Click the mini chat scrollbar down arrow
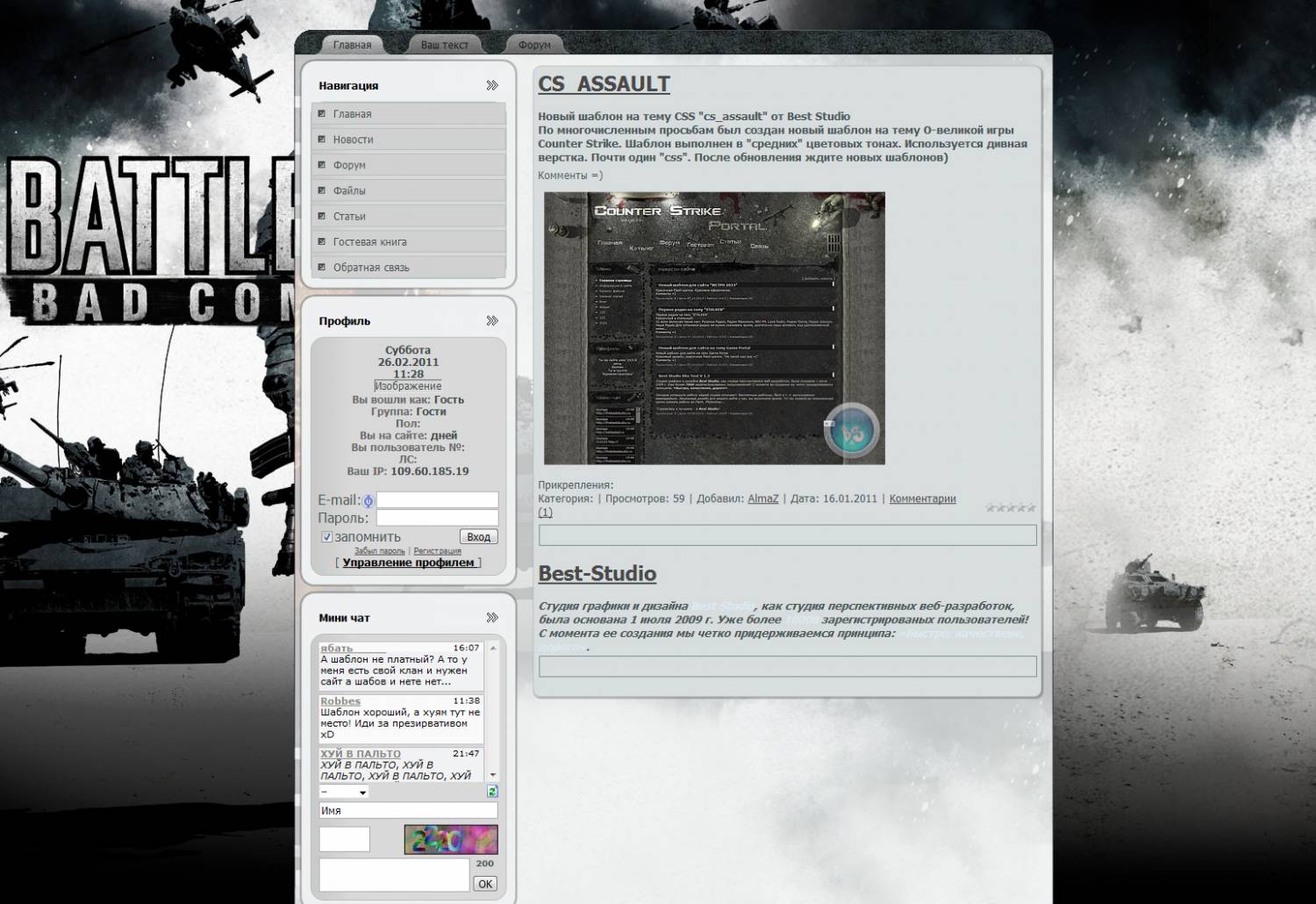 pos(493,774)
